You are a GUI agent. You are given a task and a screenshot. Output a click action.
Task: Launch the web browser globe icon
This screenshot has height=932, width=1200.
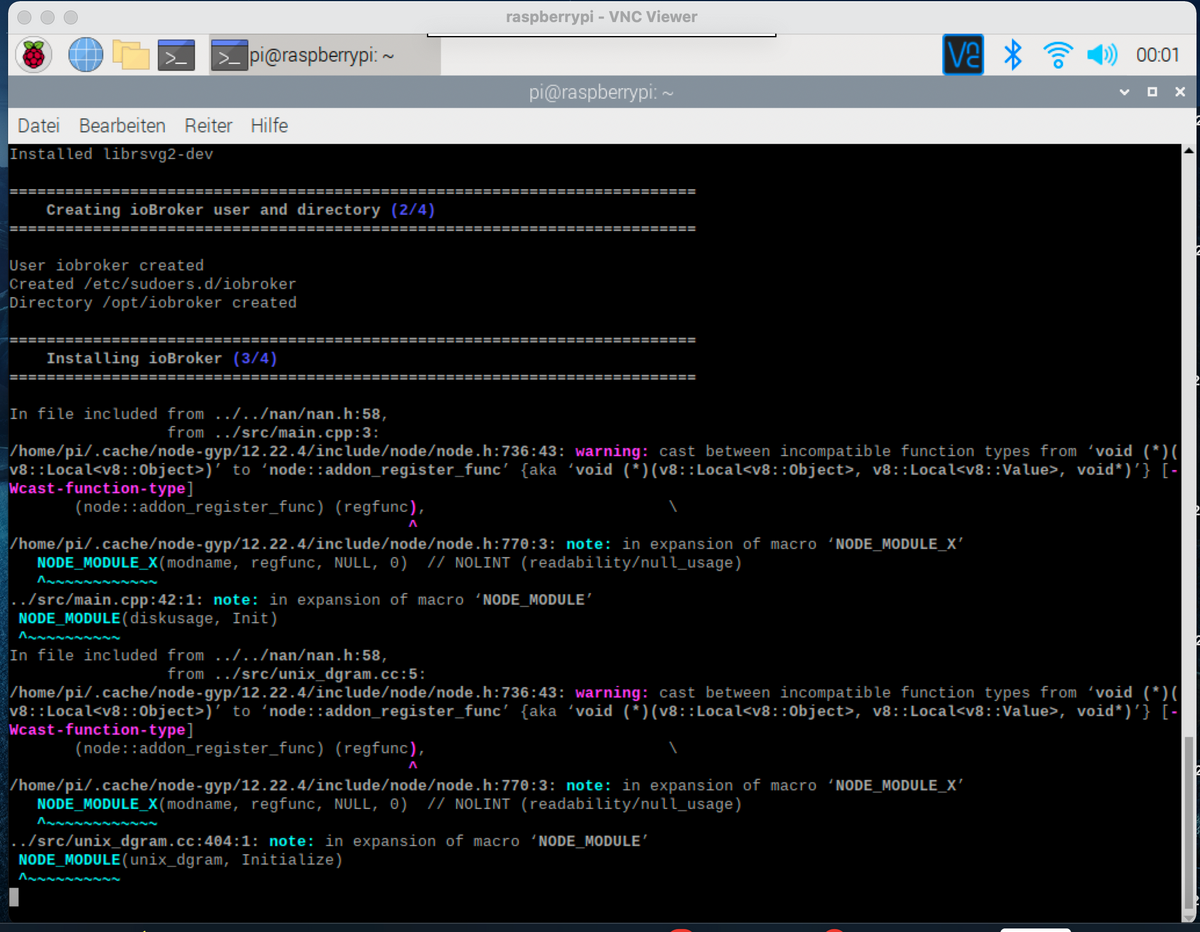coord(86,55)
